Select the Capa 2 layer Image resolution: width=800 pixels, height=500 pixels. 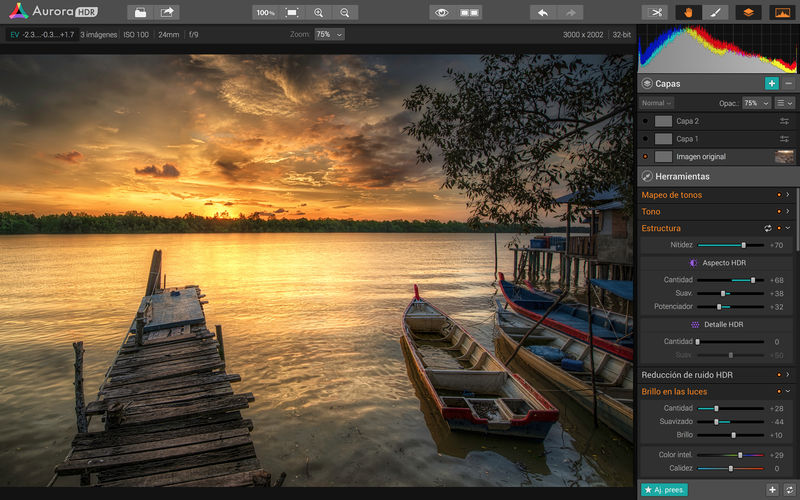(x=717, y=121)
